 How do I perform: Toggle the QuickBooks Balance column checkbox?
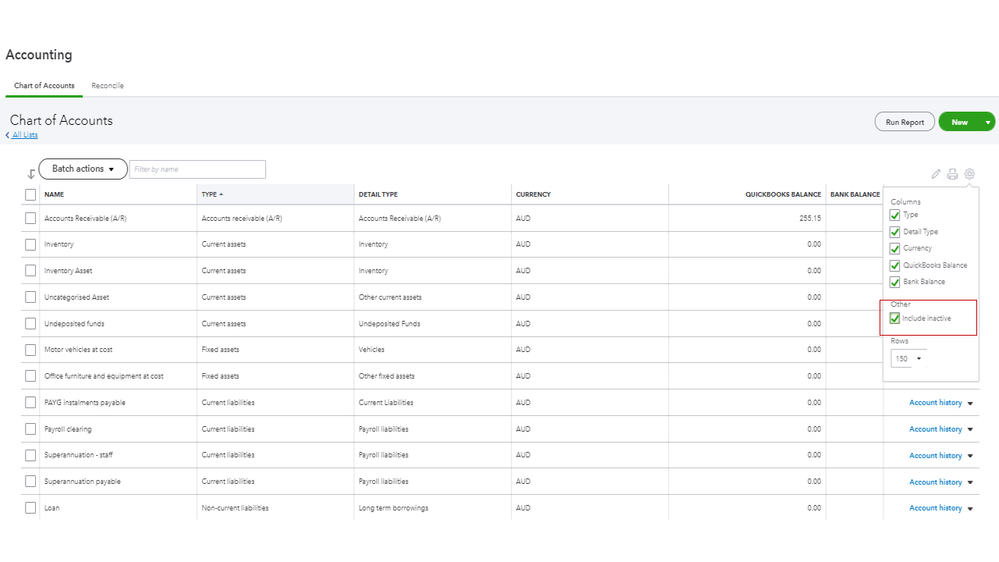(895, 265)
